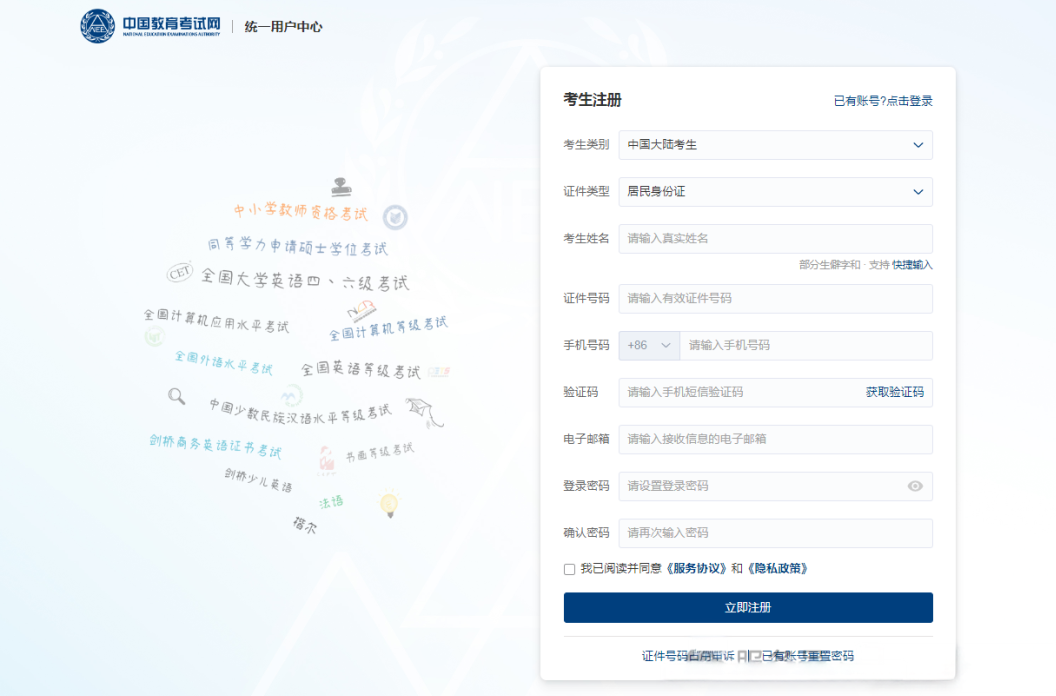Image resolution: width=1056 pixels, height=696 pixels.
Task: Show the 登录密码 with the eye icon
Action: pyautogui.click(x=915, y=486)
